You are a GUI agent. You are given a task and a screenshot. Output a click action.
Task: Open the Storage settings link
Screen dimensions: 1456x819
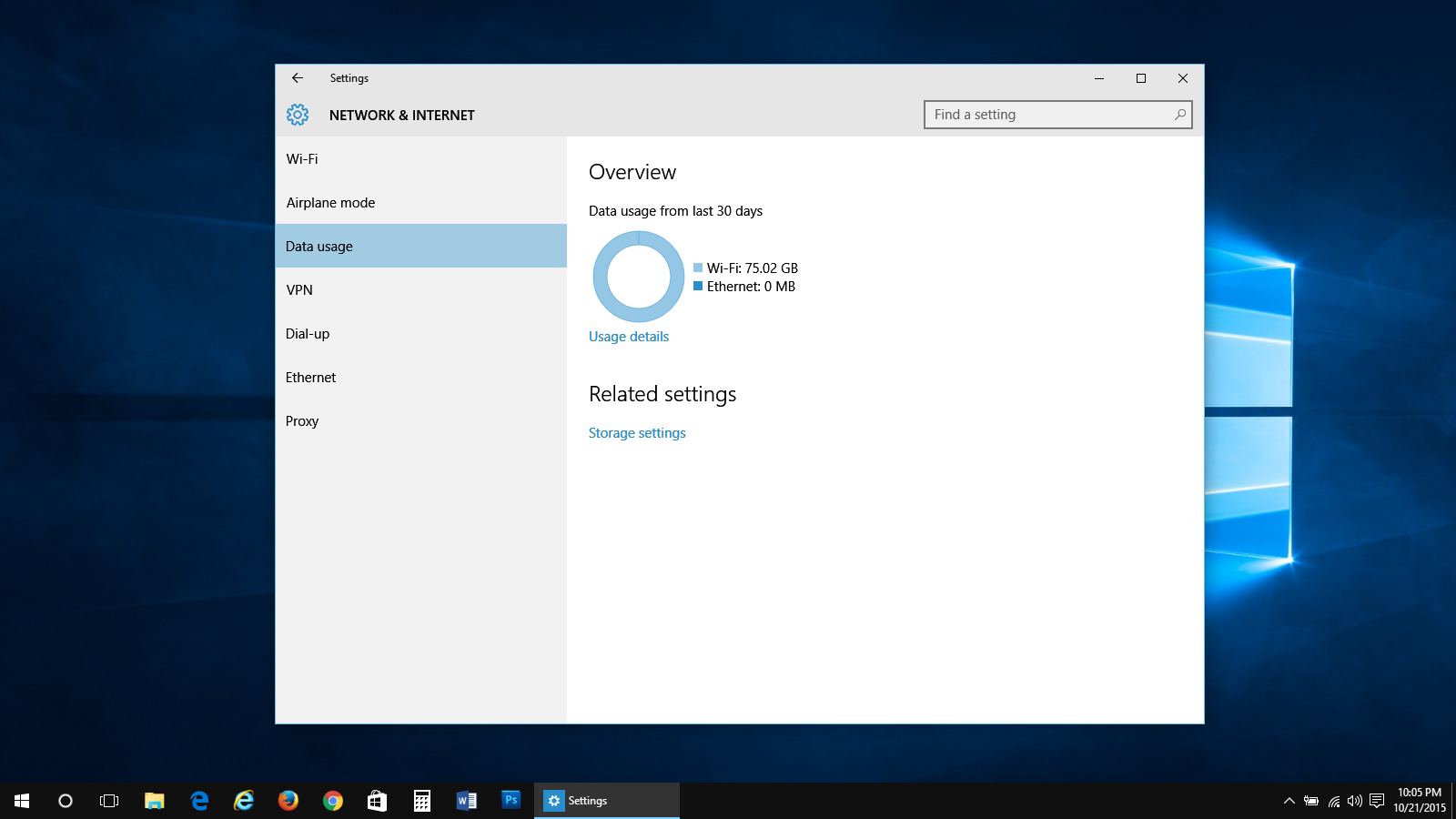(637, 433)
